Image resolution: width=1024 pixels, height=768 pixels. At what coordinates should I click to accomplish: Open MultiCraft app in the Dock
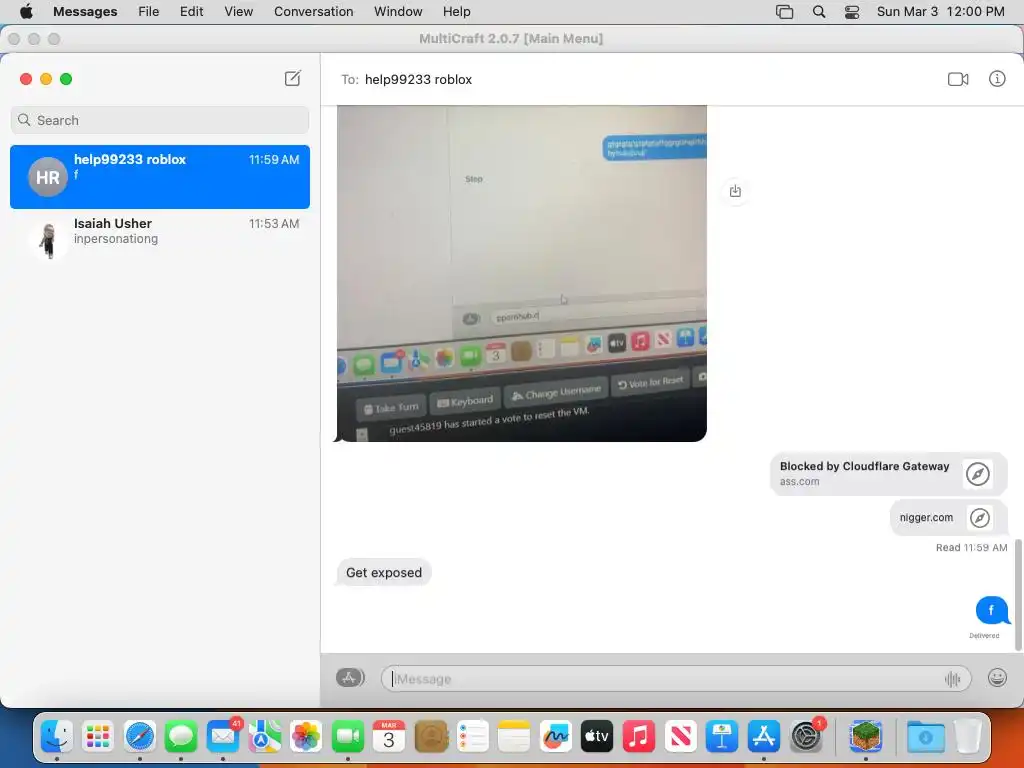click(866, 737)
